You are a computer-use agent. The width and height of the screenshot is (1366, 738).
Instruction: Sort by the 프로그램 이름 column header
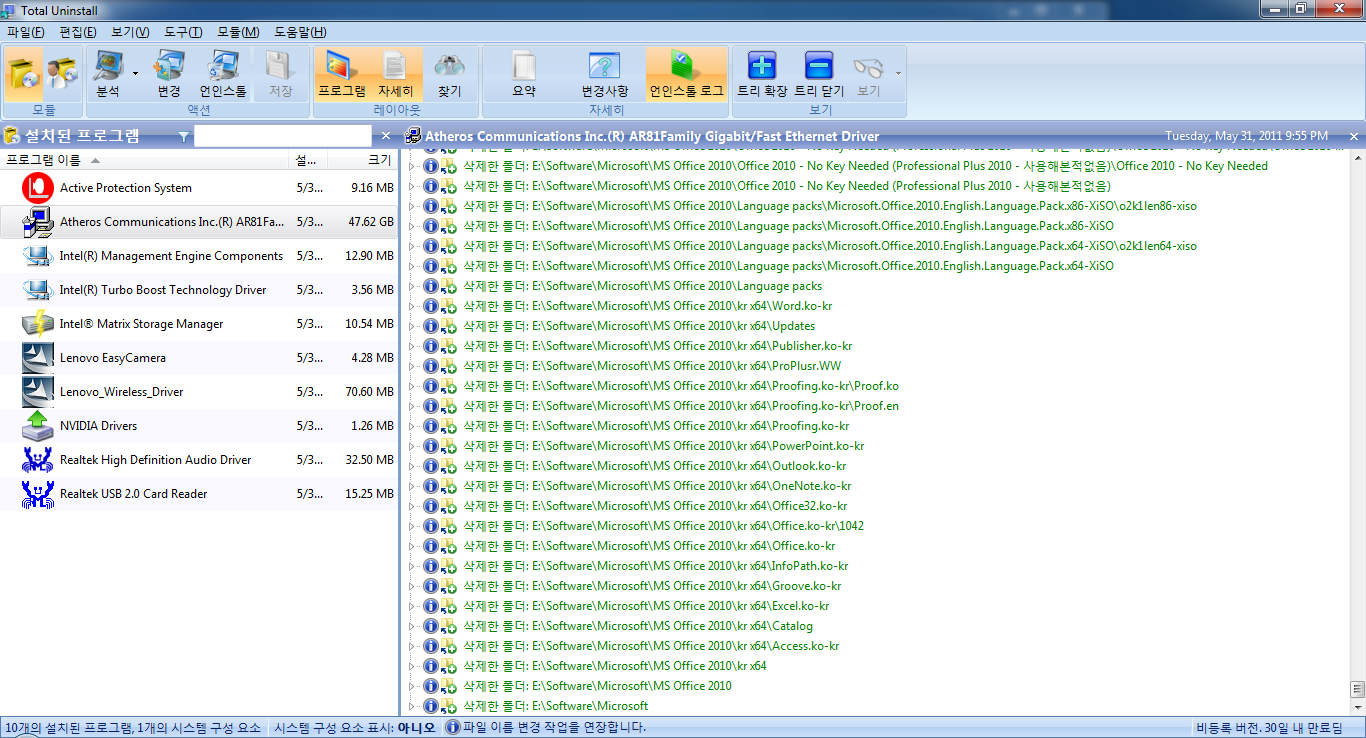(145, 160)
